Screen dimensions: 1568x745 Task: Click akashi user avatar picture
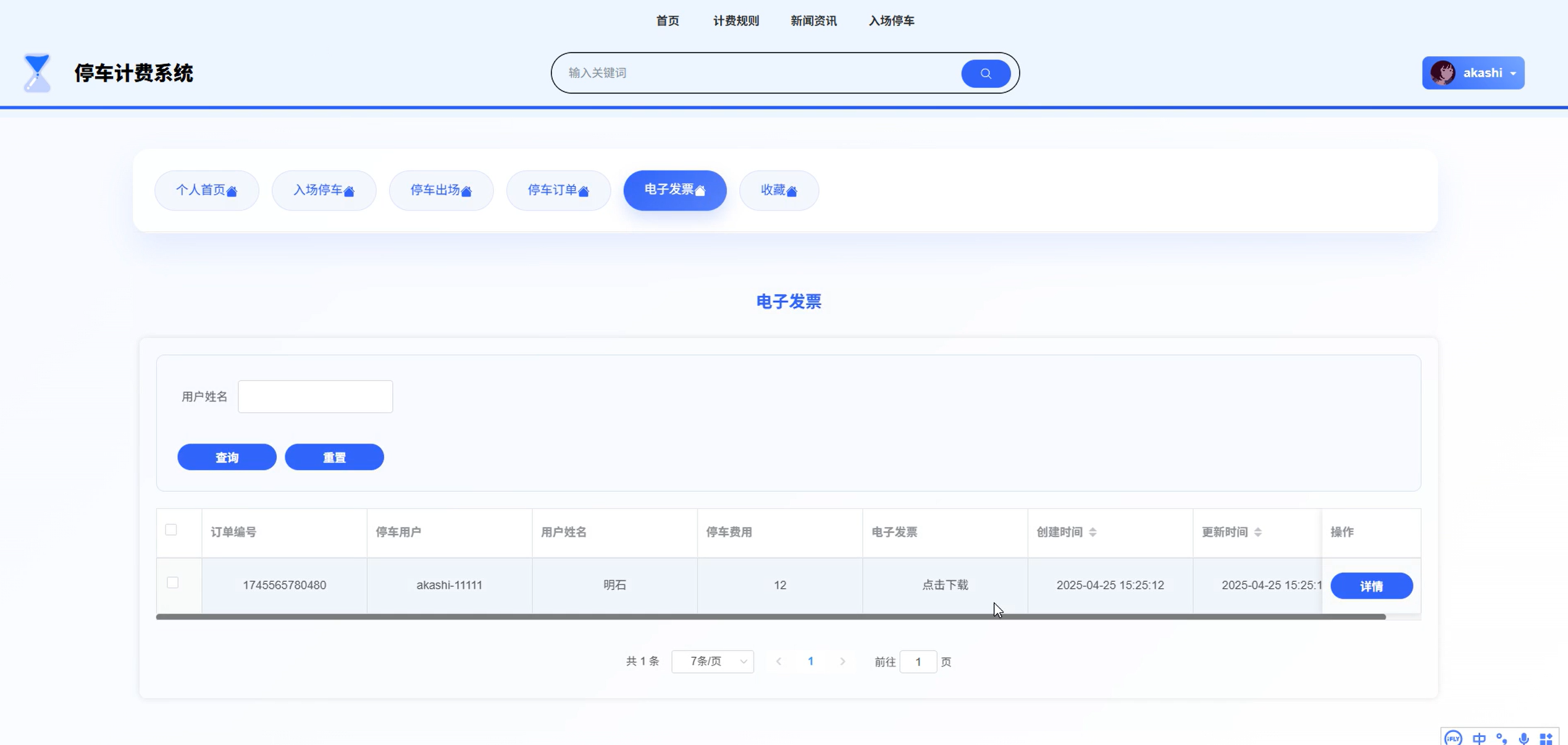(x=1443, y=73)
